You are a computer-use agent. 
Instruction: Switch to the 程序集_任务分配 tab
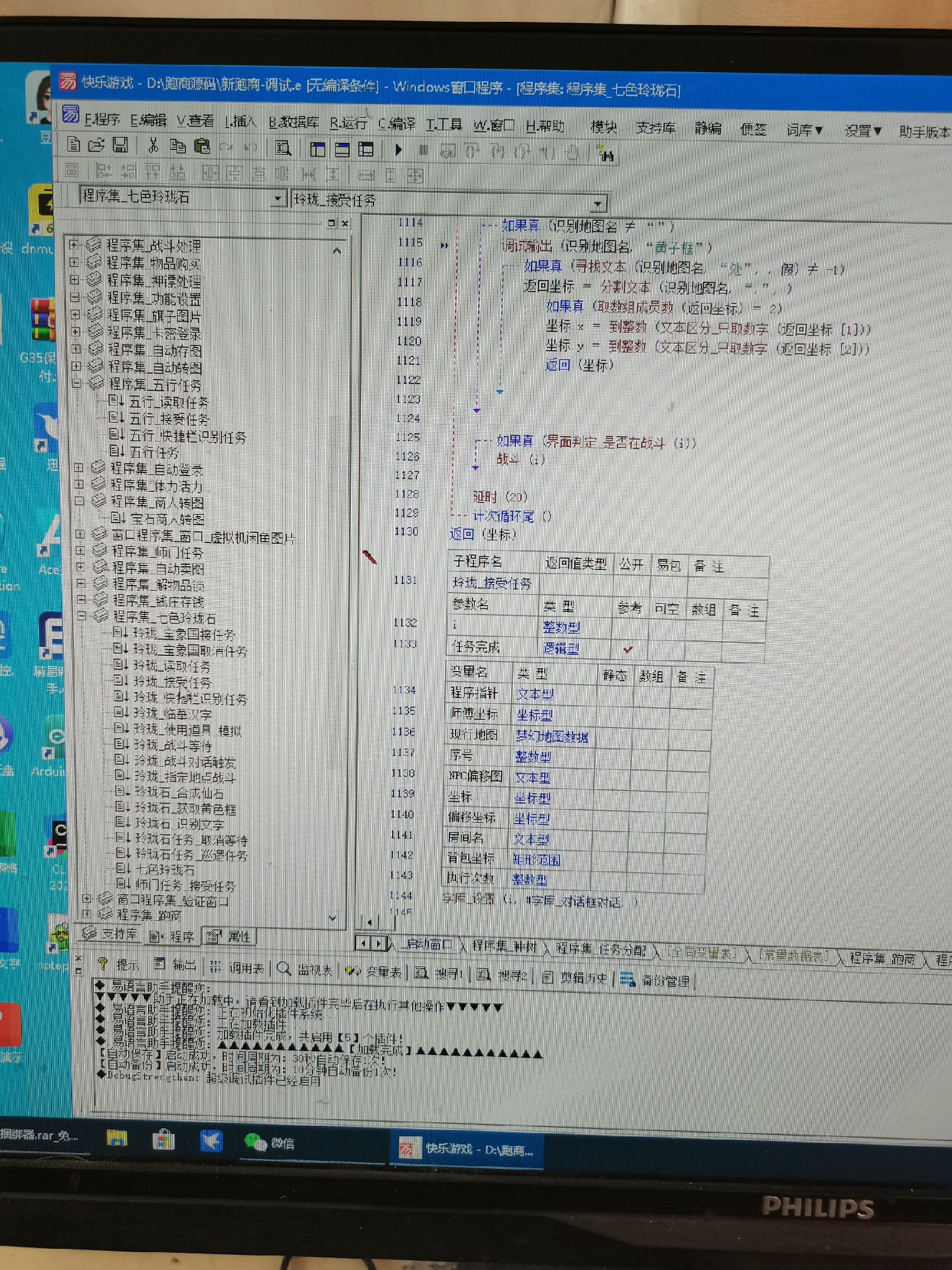[x=600, y=949]
